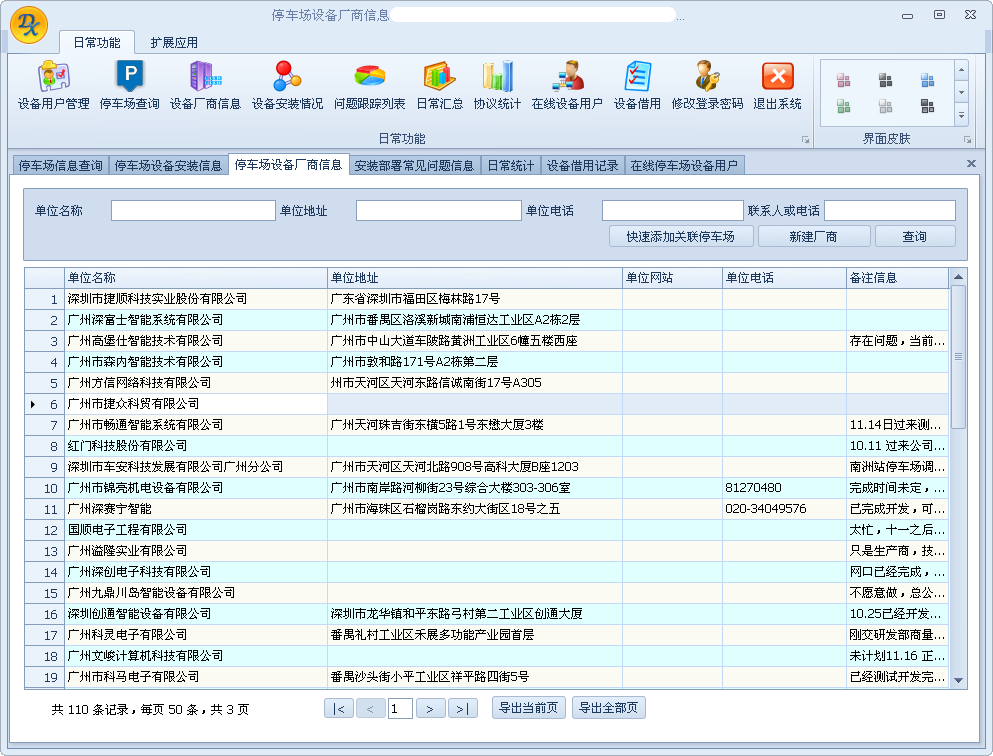Select row 深圳市捷顺科技实业股份有限公司
The height and width of the screenshot is (756, 993).
486,299
